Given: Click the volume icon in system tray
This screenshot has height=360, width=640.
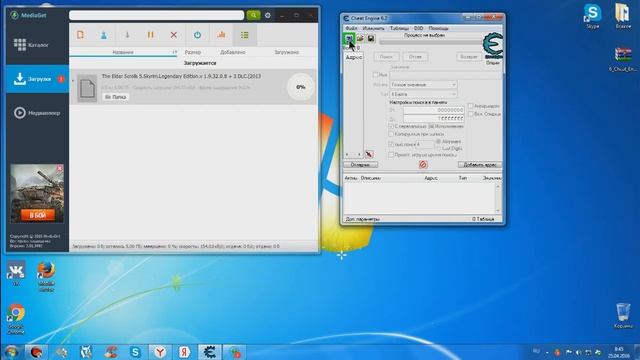Looking at the screenshot, I should pos(578,352).
